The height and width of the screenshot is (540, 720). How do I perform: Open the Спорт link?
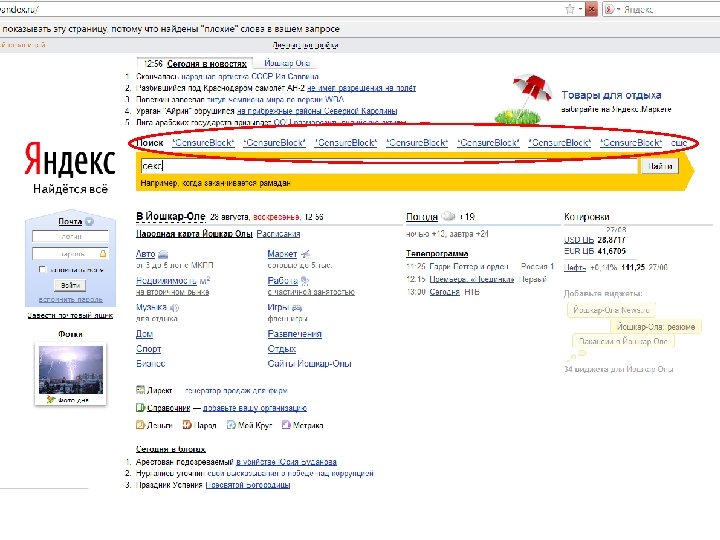[148, 349]
